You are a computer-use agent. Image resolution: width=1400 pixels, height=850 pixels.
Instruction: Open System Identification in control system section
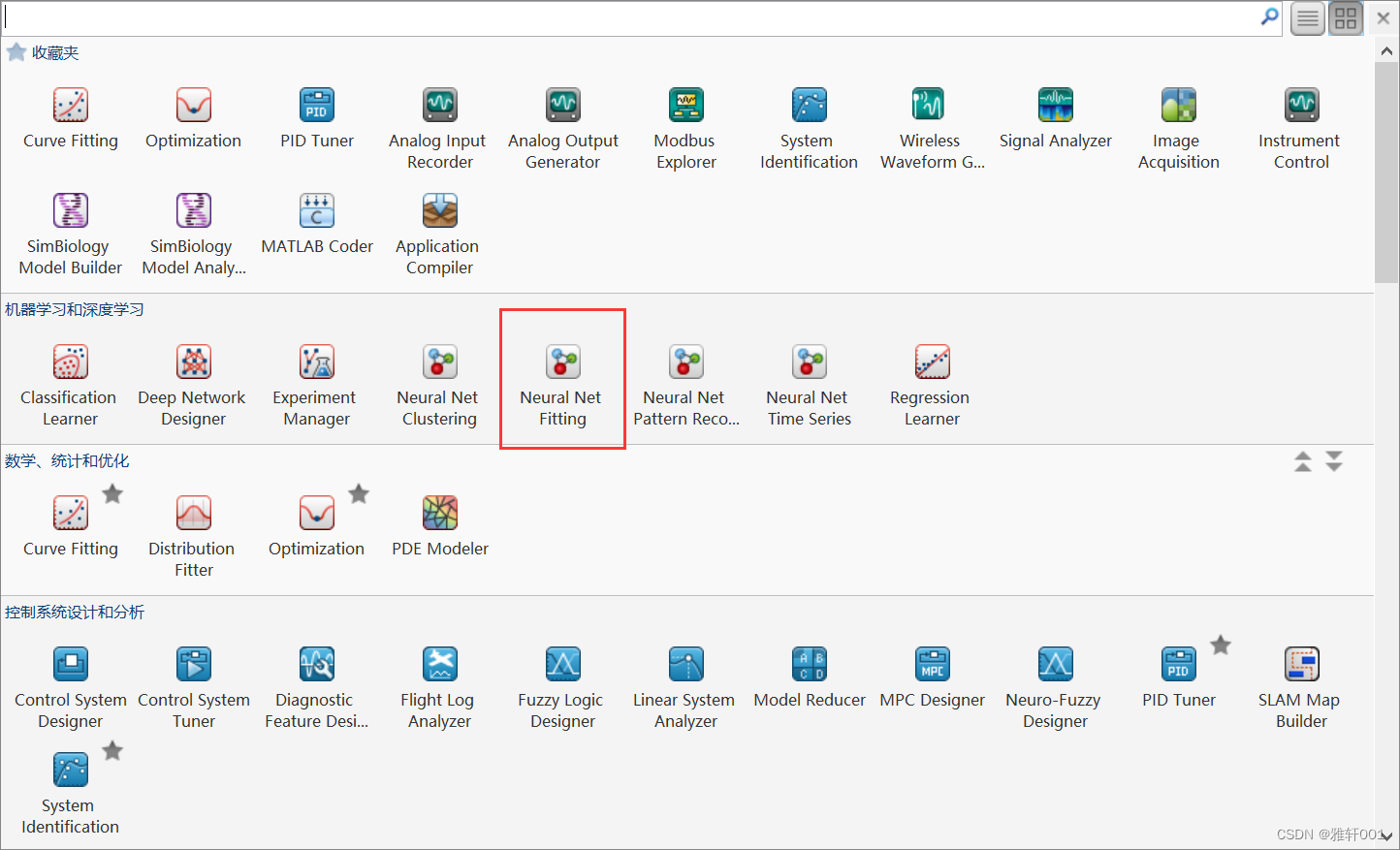click(71, 795)
